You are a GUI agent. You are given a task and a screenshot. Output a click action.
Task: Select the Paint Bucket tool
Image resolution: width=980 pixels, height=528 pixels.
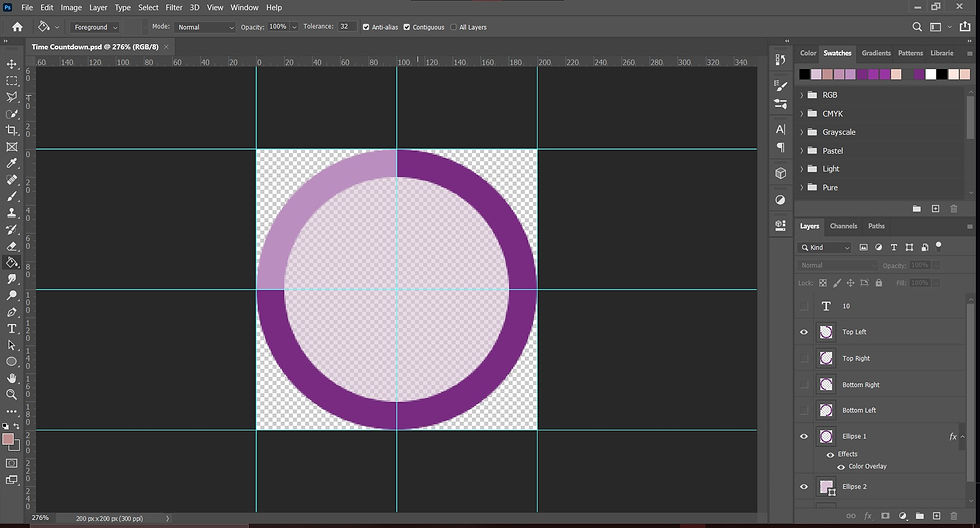click(x=12, y=262)
